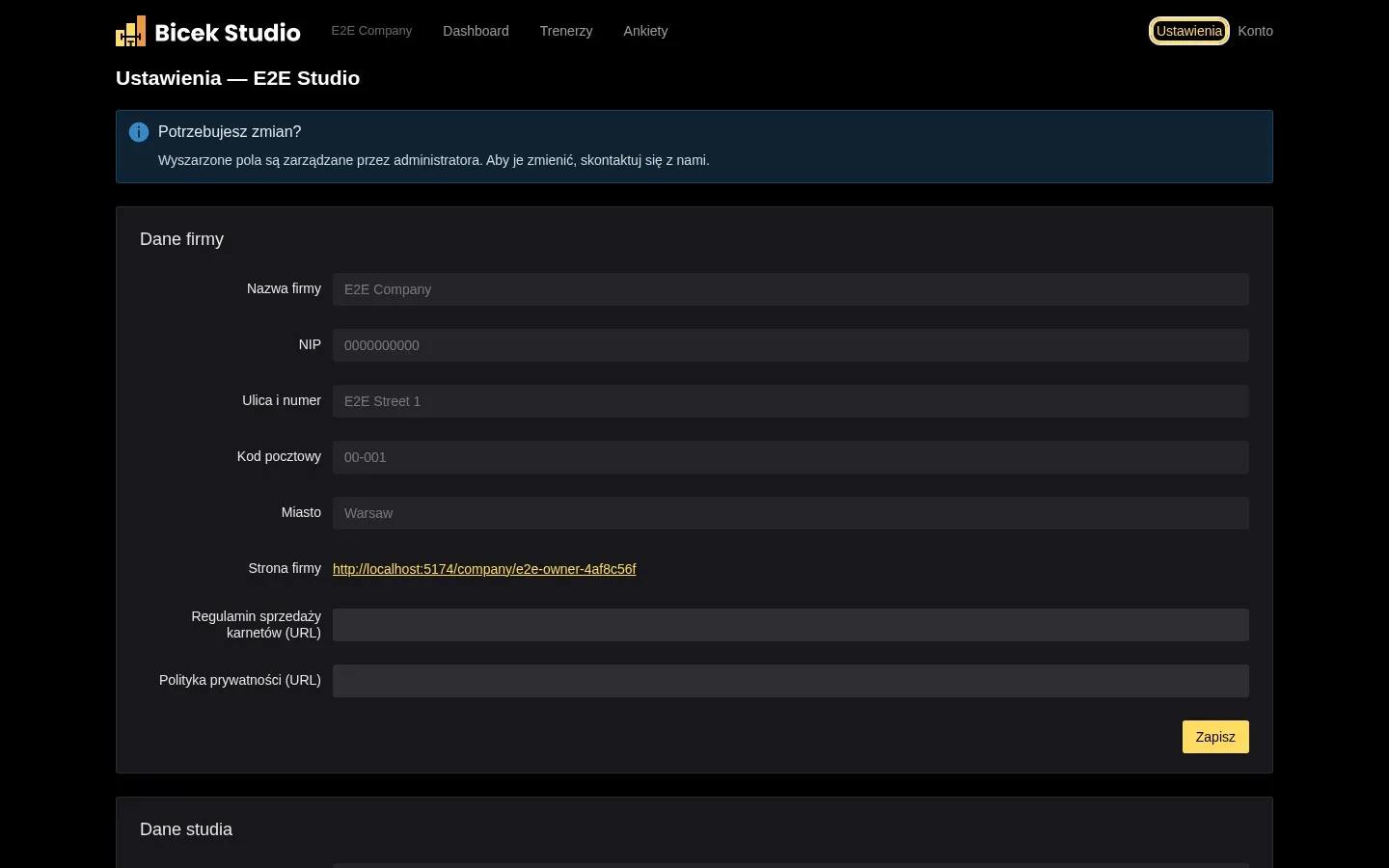Click the Bicek Studio brand text

point(228,33)
